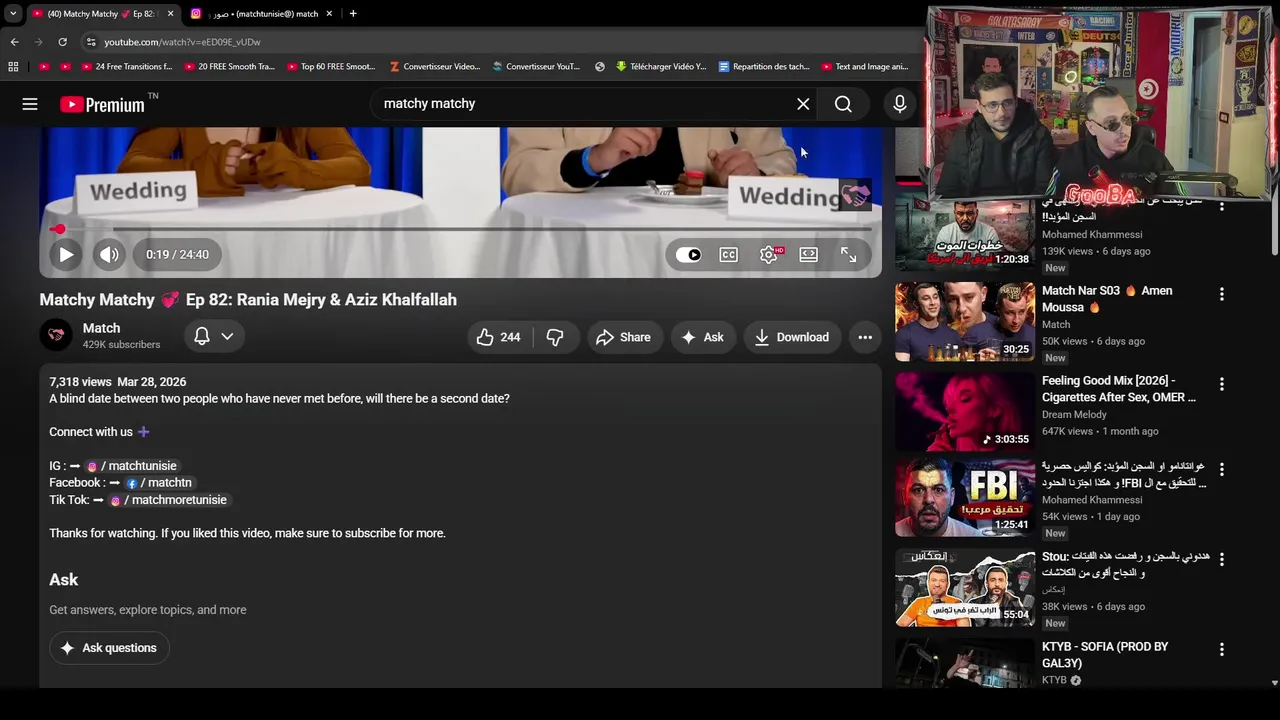Open the tab search dropdown arrow
Screen dimensions: 1280x720
tap(12, 14)
